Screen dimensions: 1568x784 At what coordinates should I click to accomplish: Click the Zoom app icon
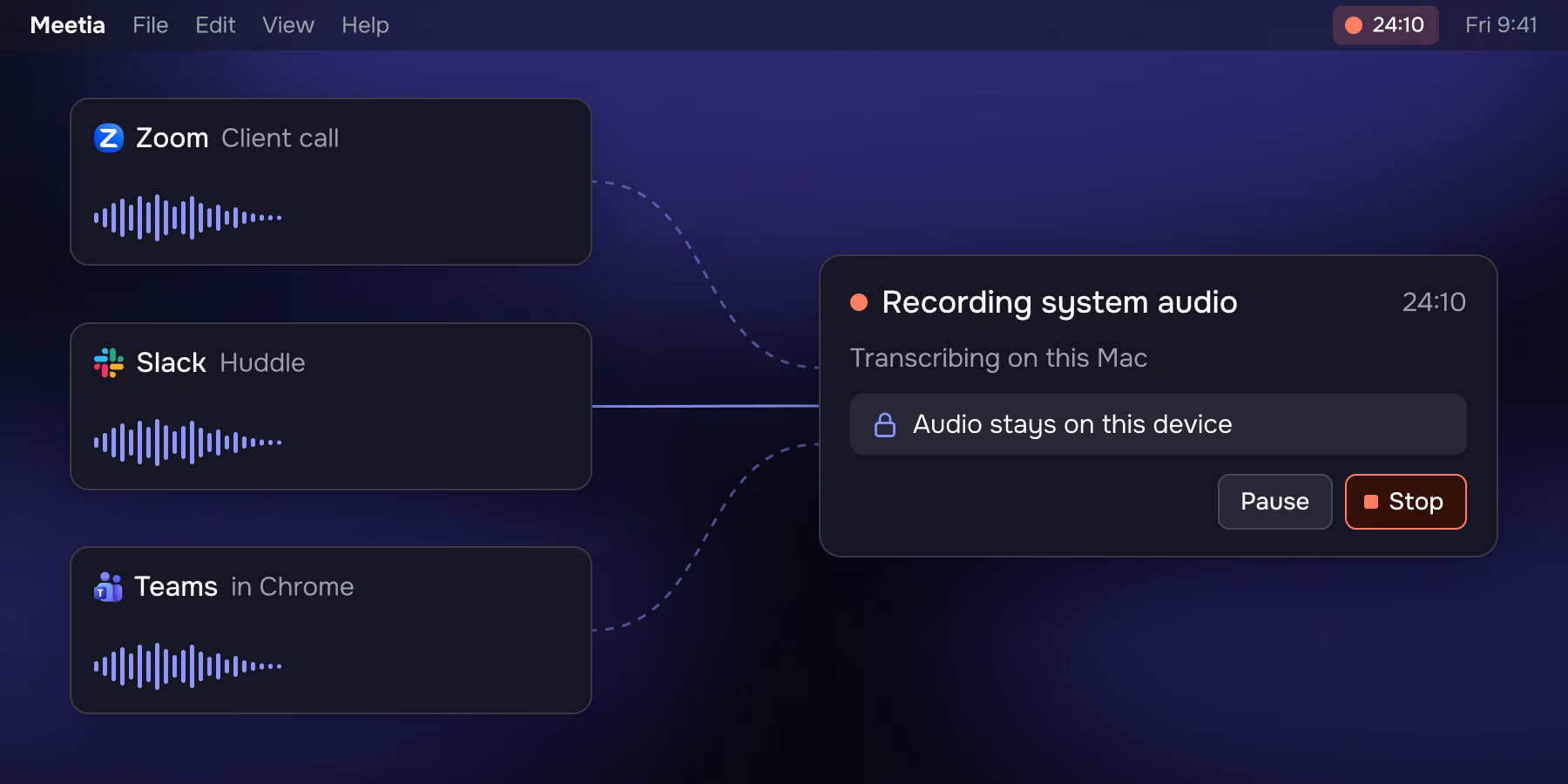(x=109, y=138)
